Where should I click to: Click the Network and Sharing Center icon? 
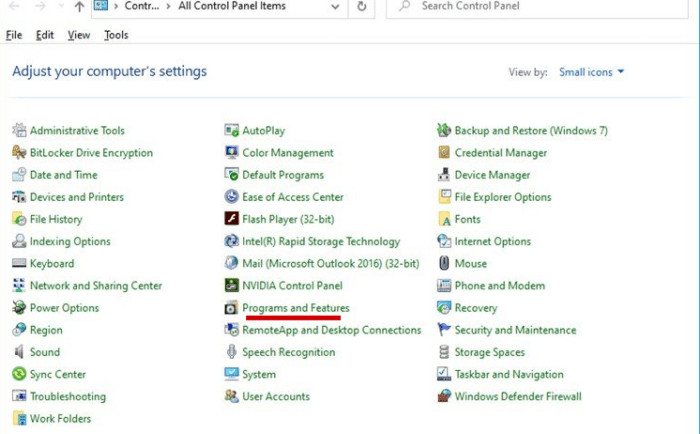click(x=19, y=285)
